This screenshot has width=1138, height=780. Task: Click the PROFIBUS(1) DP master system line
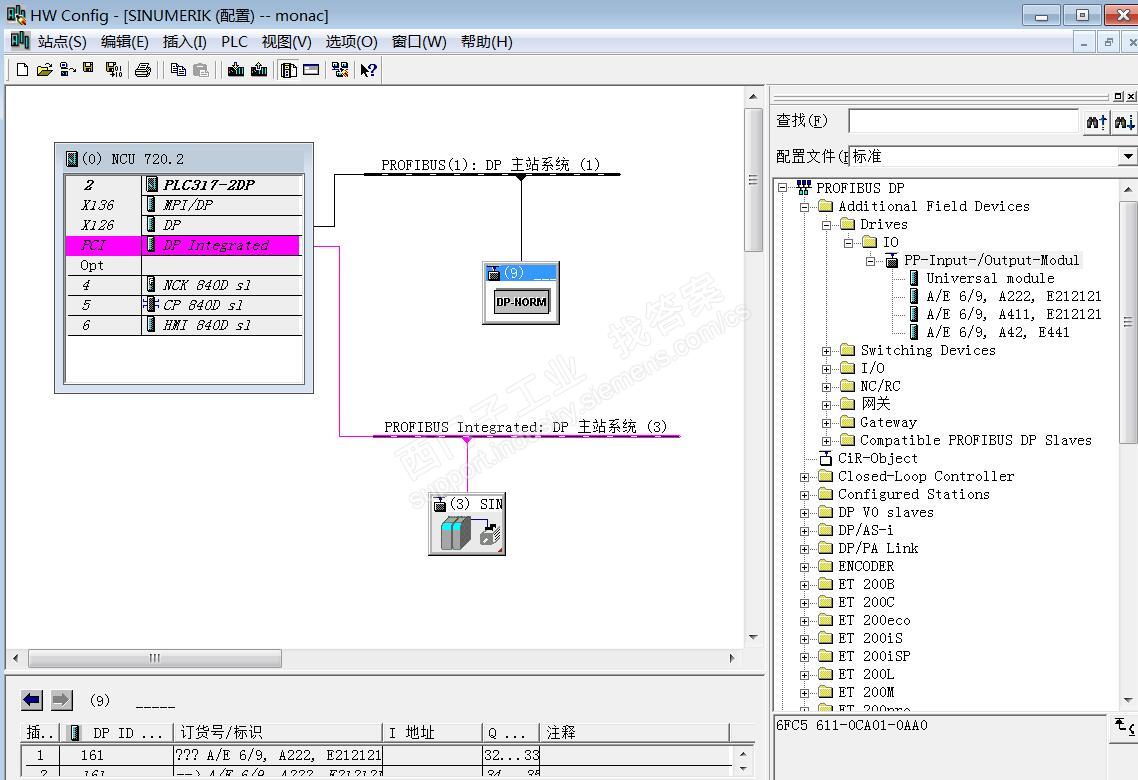point(492,174)
